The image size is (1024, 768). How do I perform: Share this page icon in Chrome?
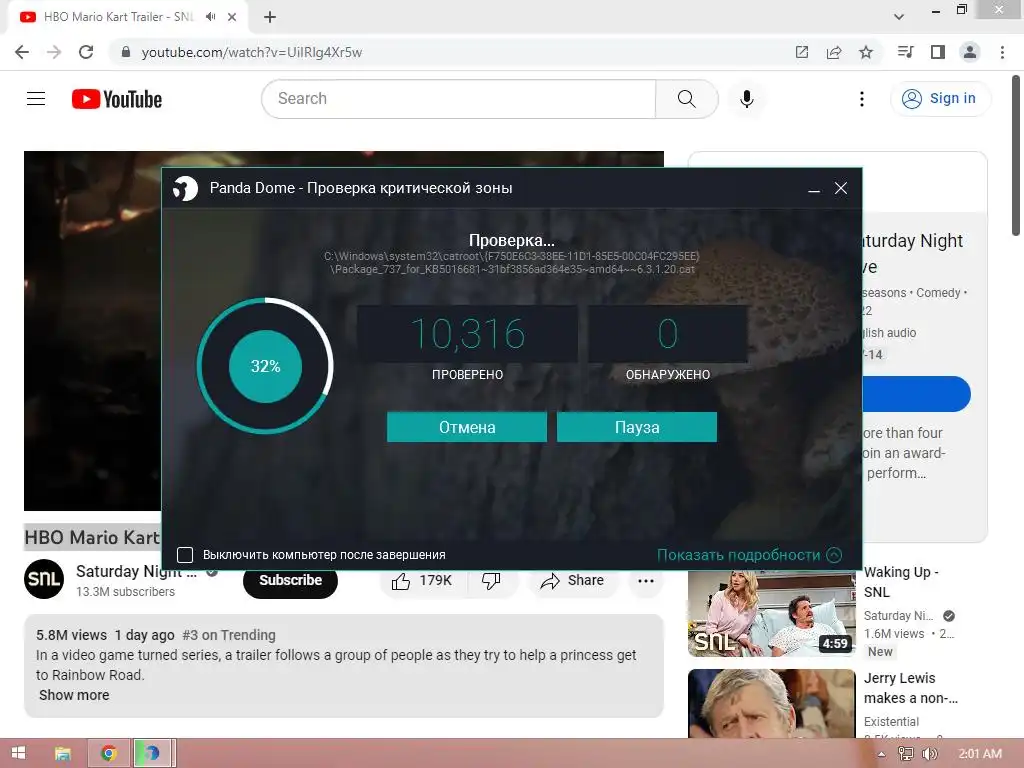click(x=834, y=52)
